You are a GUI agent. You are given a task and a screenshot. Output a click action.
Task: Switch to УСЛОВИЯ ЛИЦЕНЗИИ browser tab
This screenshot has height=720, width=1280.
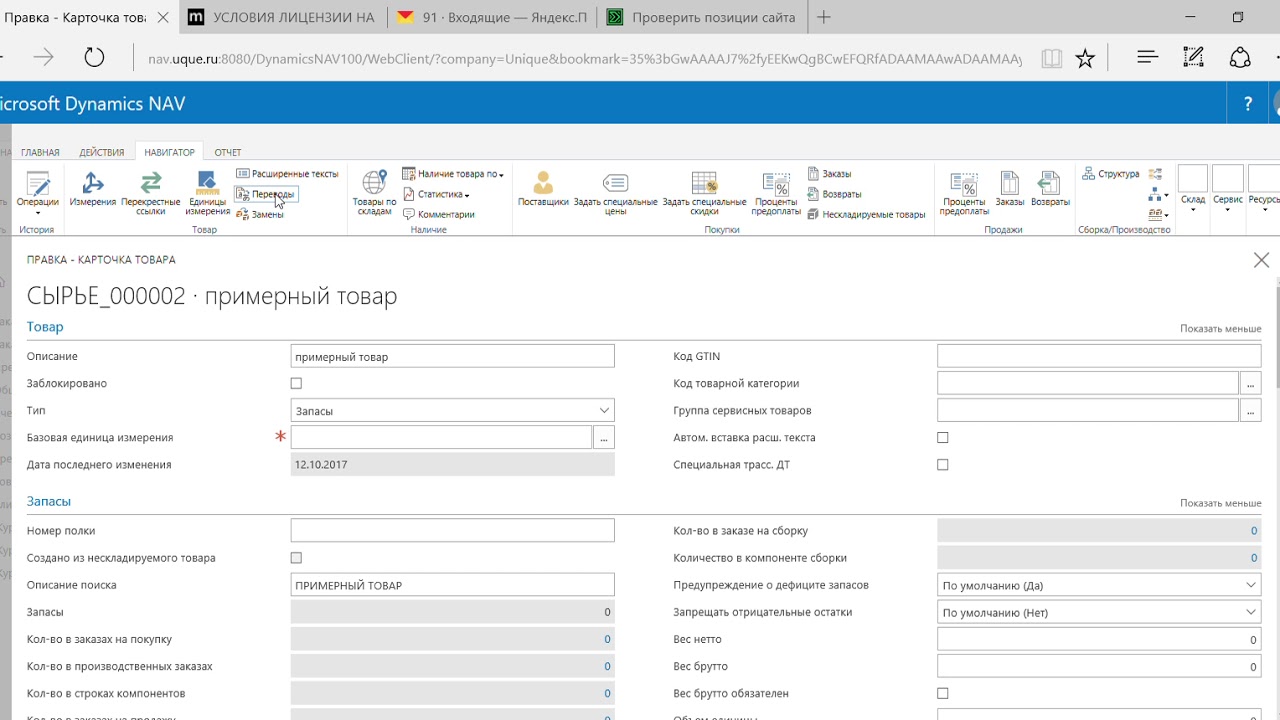281,17
